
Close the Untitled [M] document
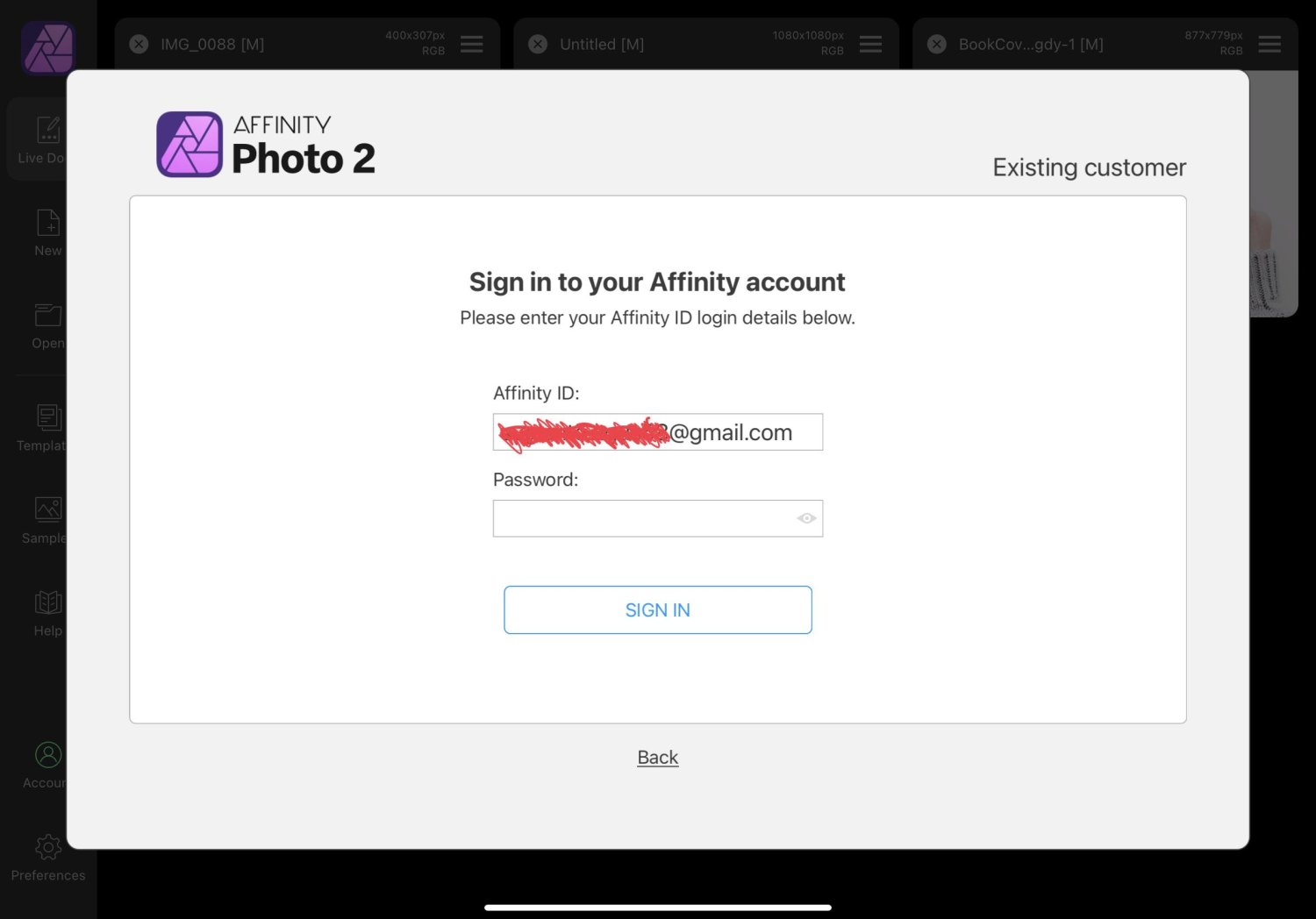click(538, 44)
